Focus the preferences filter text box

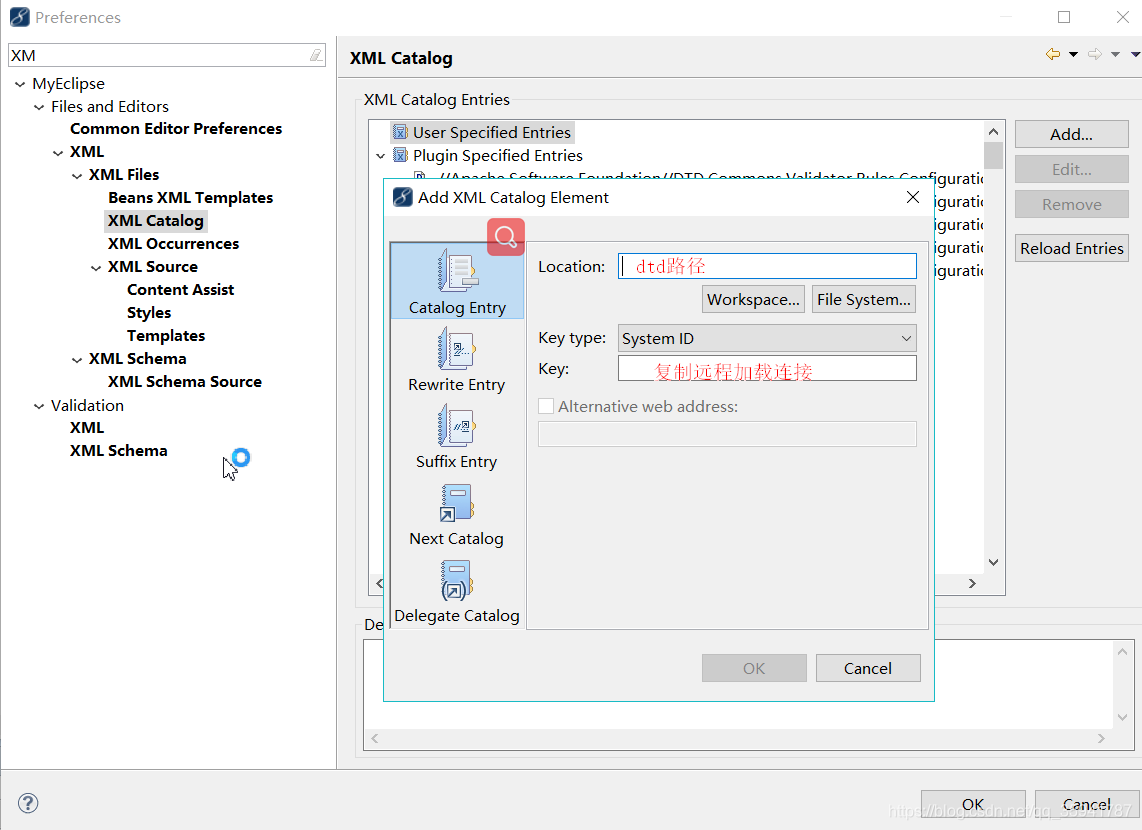point(159,55)
